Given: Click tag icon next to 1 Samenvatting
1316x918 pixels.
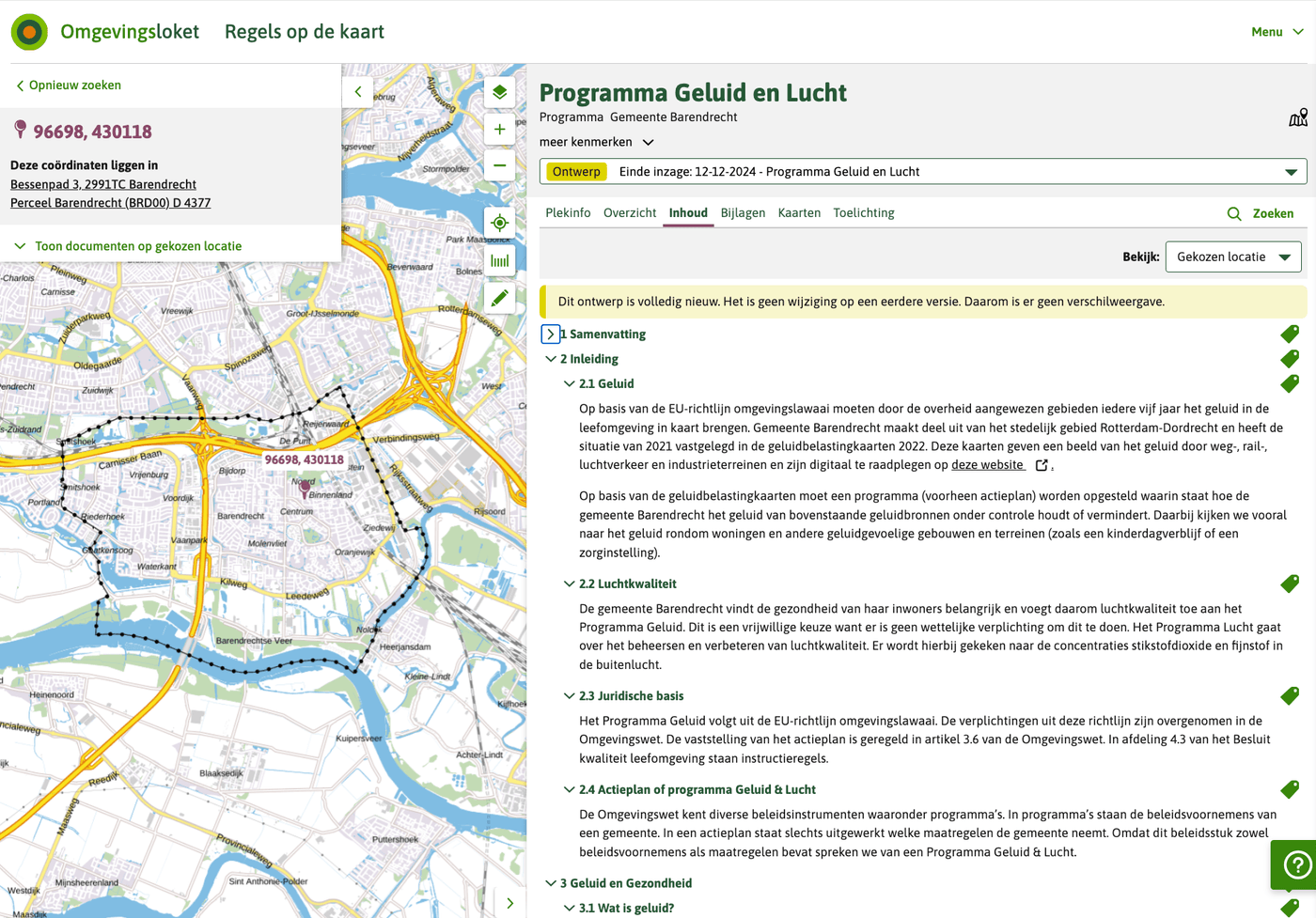Looking at the screenshot, I should (x=1290, y=334).
